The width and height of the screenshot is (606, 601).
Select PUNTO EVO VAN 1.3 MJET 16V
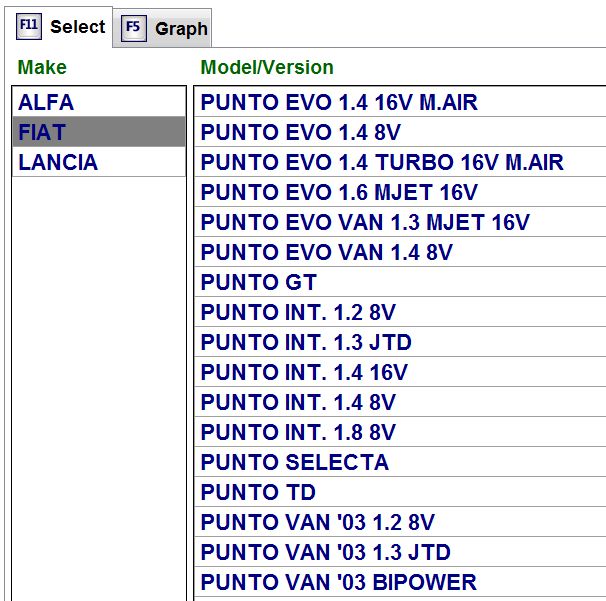coord(400,221)
